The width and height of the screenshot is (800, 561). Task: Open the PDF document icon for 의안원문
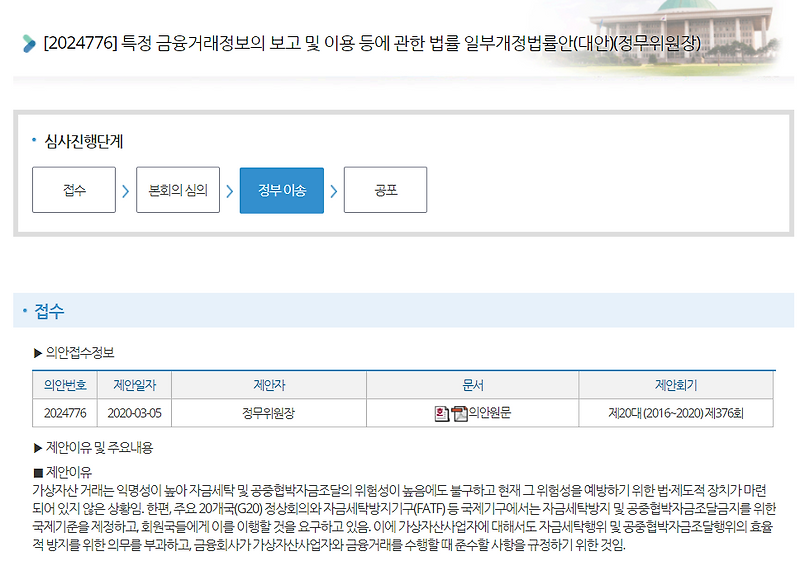[x=459, y=413]
